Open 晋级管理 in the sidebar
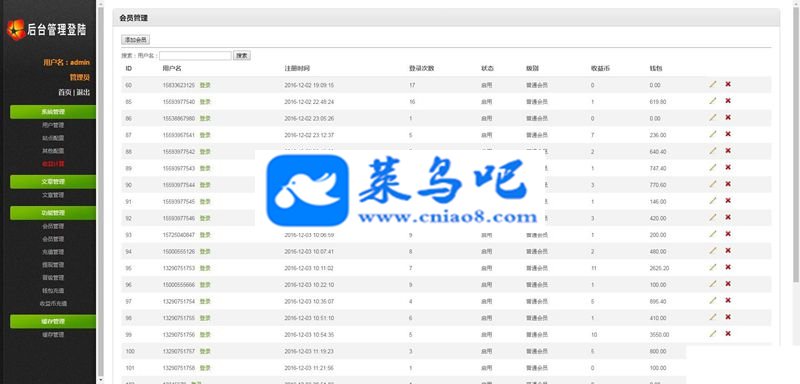 53,278
